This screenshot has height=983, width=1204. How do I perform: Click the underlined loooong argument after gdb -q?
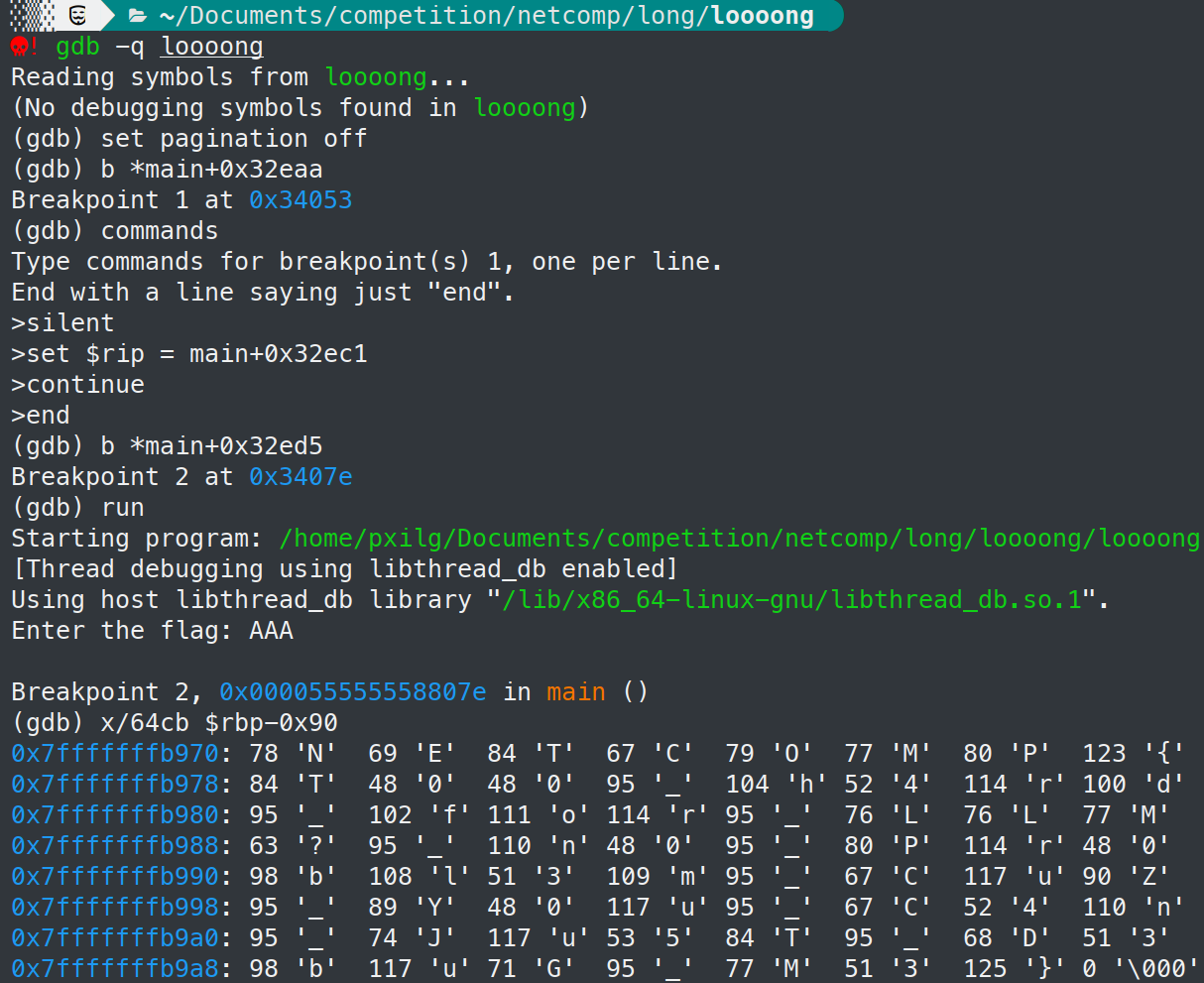tap(212, 47)
